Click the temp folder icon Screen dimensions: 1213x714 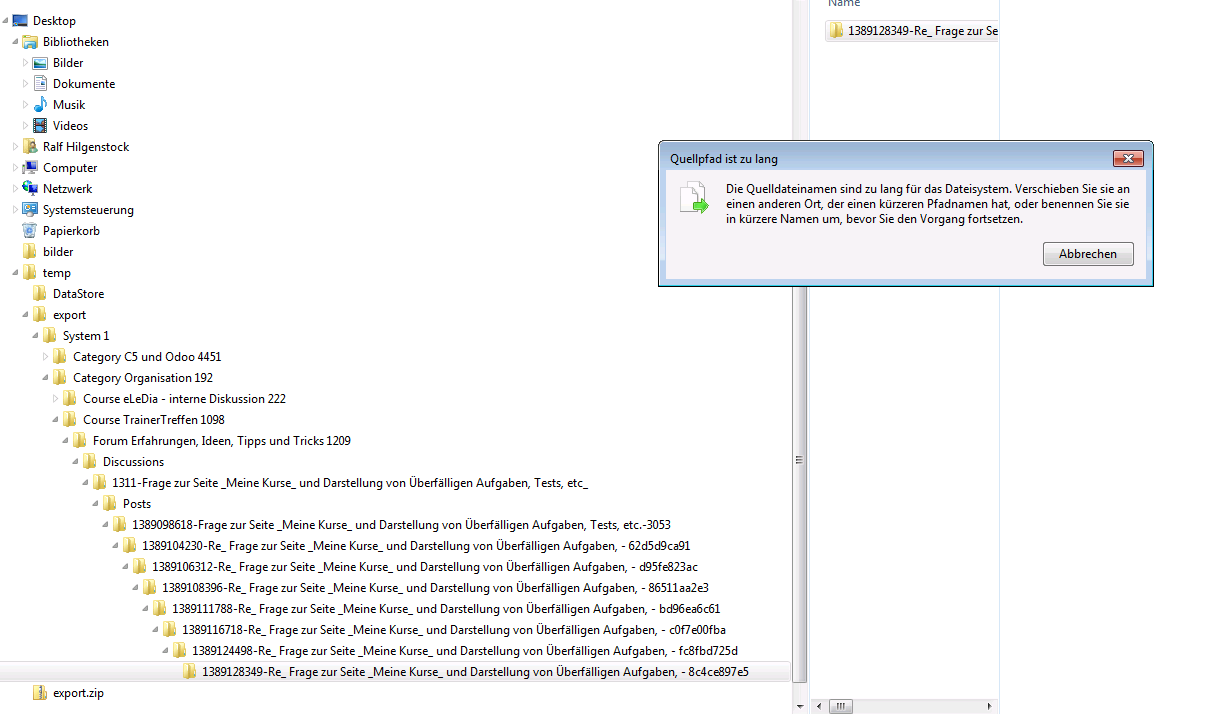pyautogui.click(x=30, y=273)
